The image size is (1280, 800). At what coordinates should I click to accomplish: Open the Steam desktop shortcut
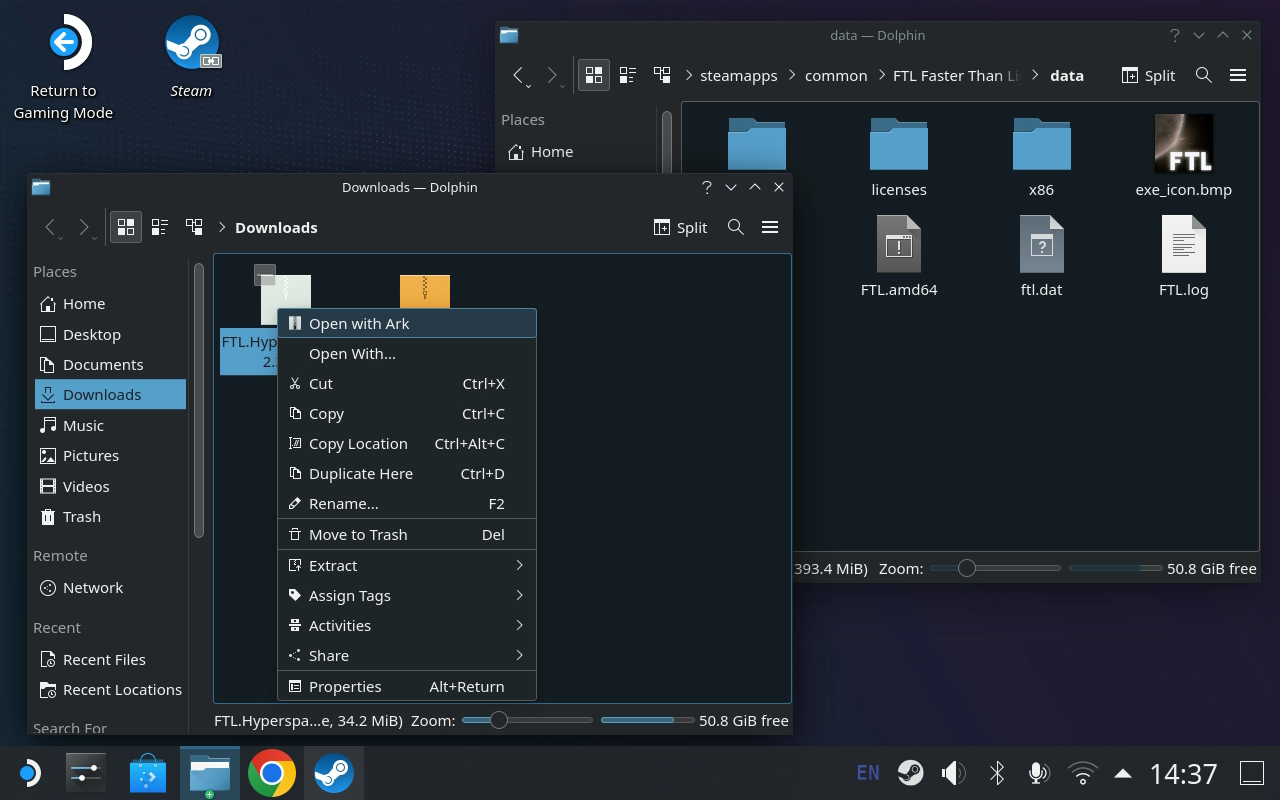(191, 57)
